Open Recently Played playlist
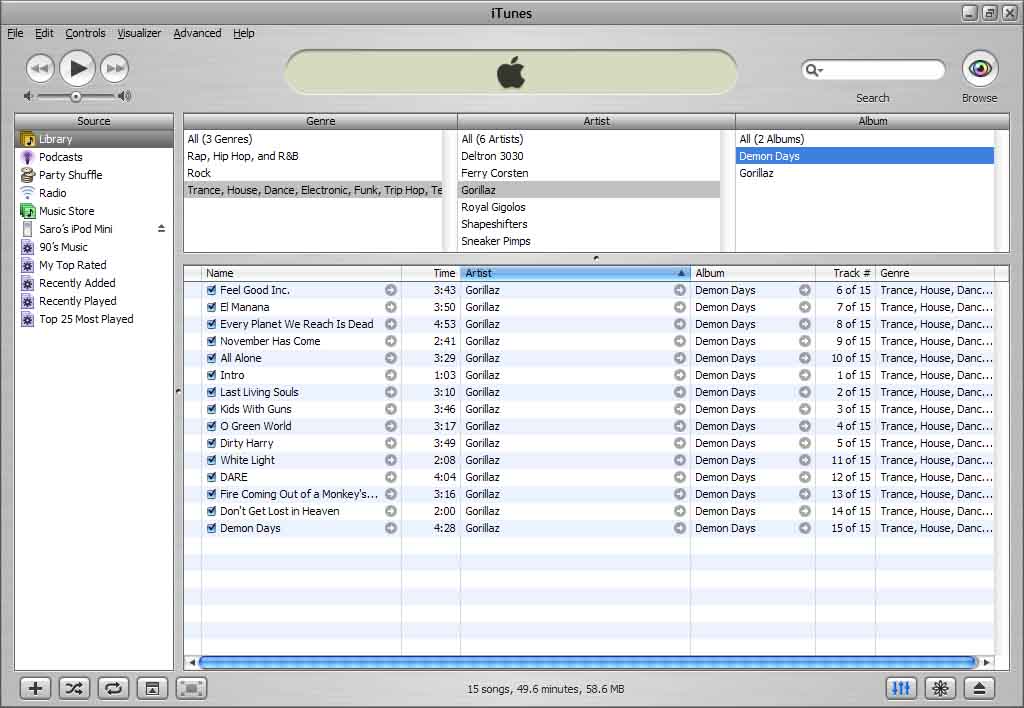 [x=78, y=301]
